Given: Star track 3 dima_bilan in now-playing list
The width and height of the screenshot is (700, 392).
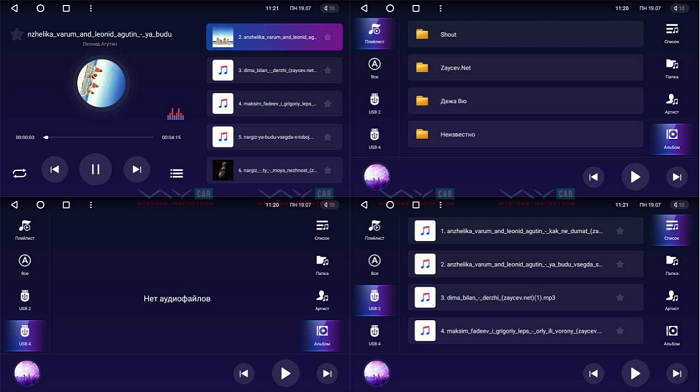Looking at the screenshot, I should [328, 70].
